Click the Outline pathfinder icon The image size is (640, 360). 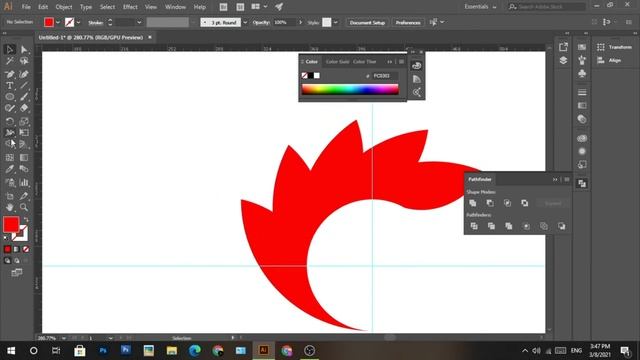tap(544, 226)
